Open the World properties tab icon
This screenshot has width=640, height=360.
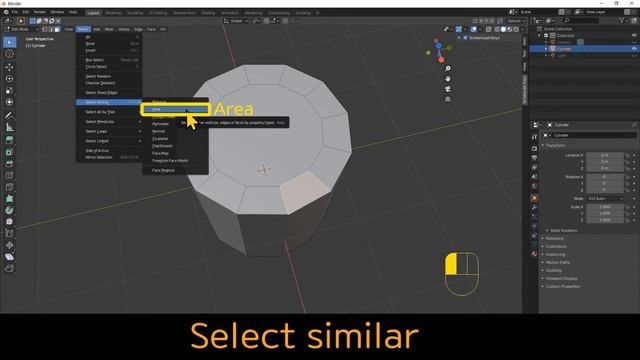coord(534,186)
